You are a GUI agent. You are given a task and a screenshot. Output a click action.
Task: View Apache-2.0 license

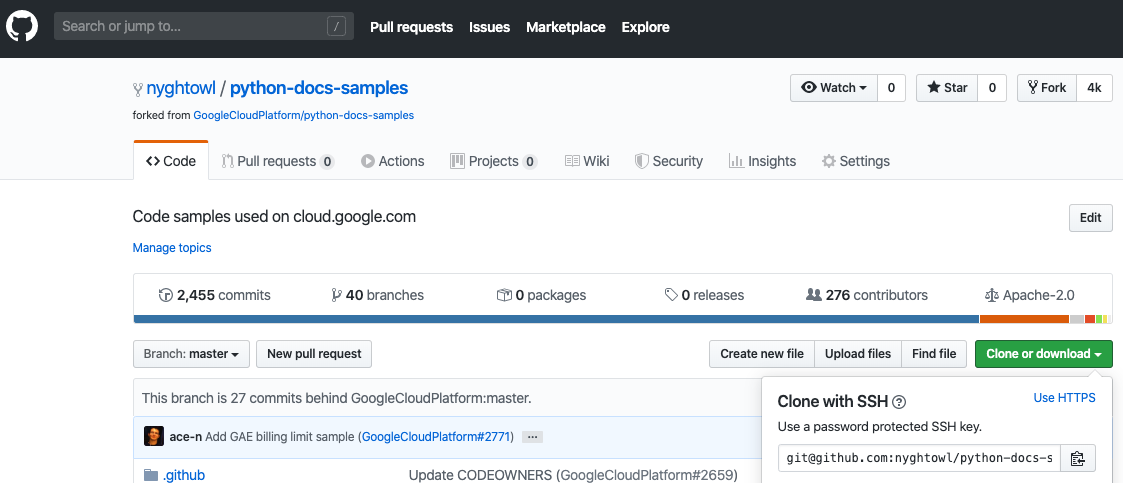[1030, 295]
